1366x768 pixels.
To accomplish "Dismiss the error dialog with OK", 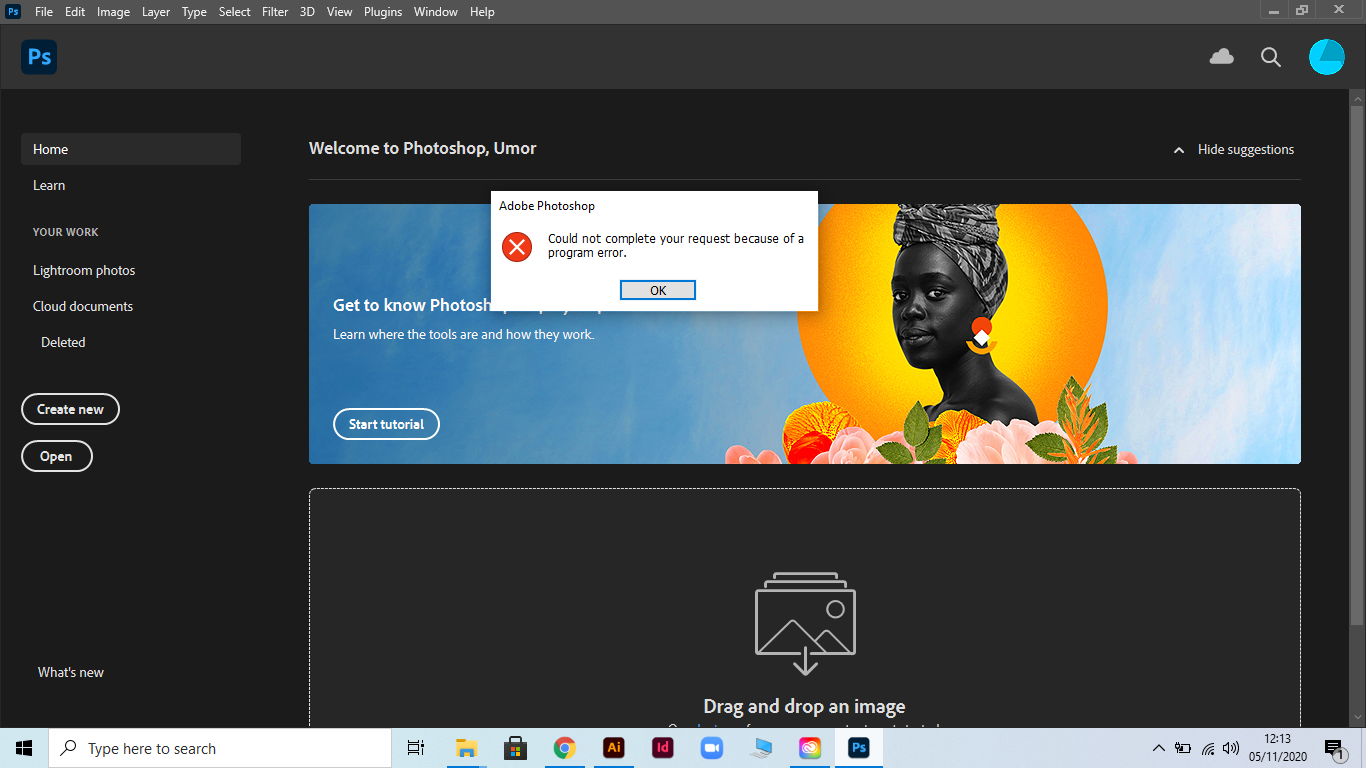I will click(657, 289).
